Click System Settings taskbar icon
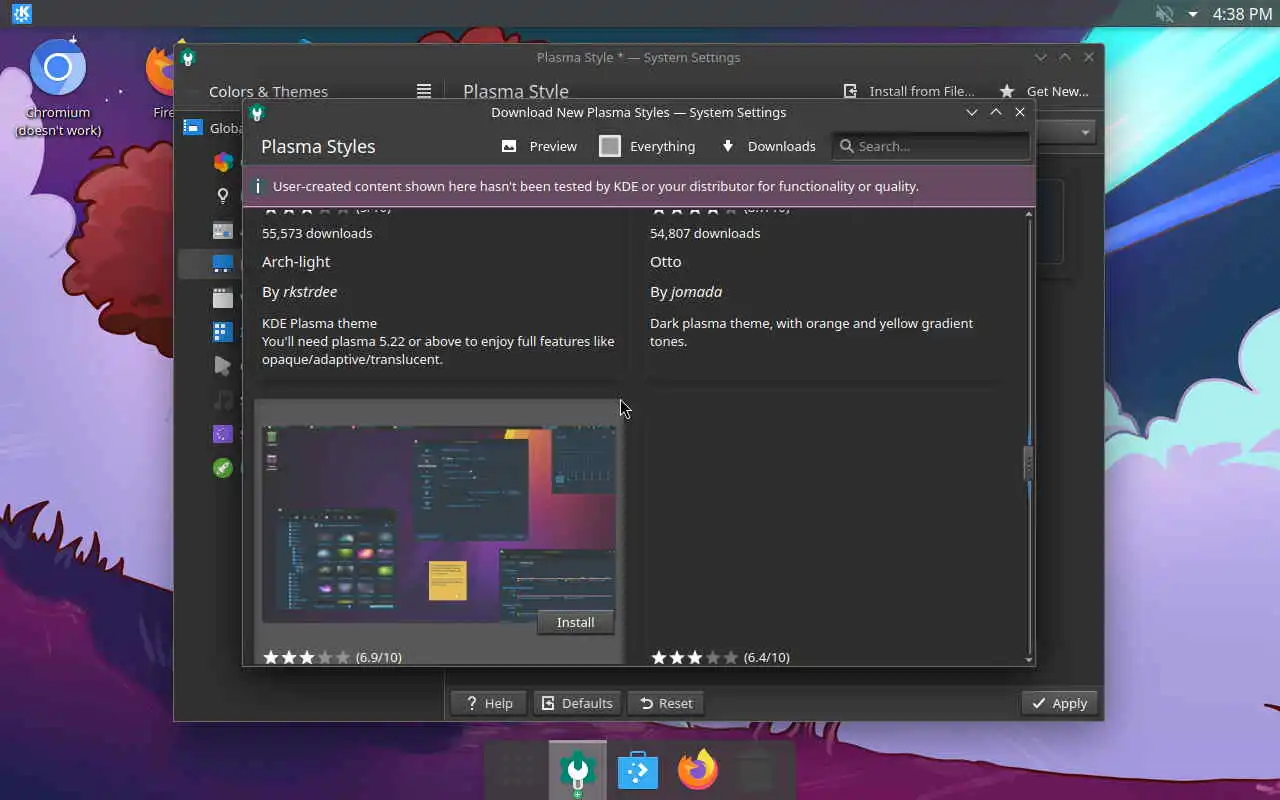This screenshot has width=1280, height=800. pos(577,771)
